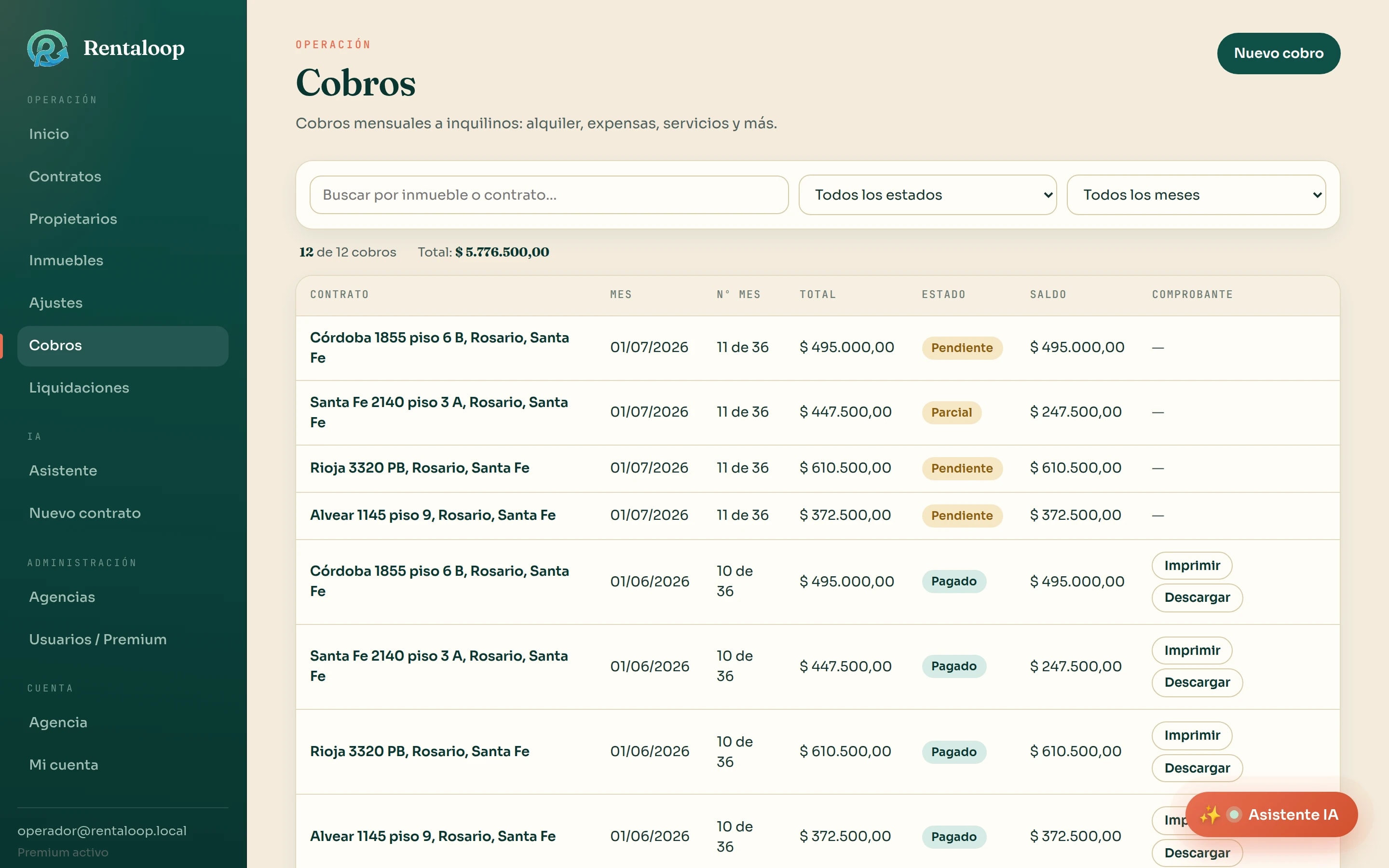This screenshot has width=1389, height=868.
Task: Click the Nuevo cobro button
Action: (1278, 54)
